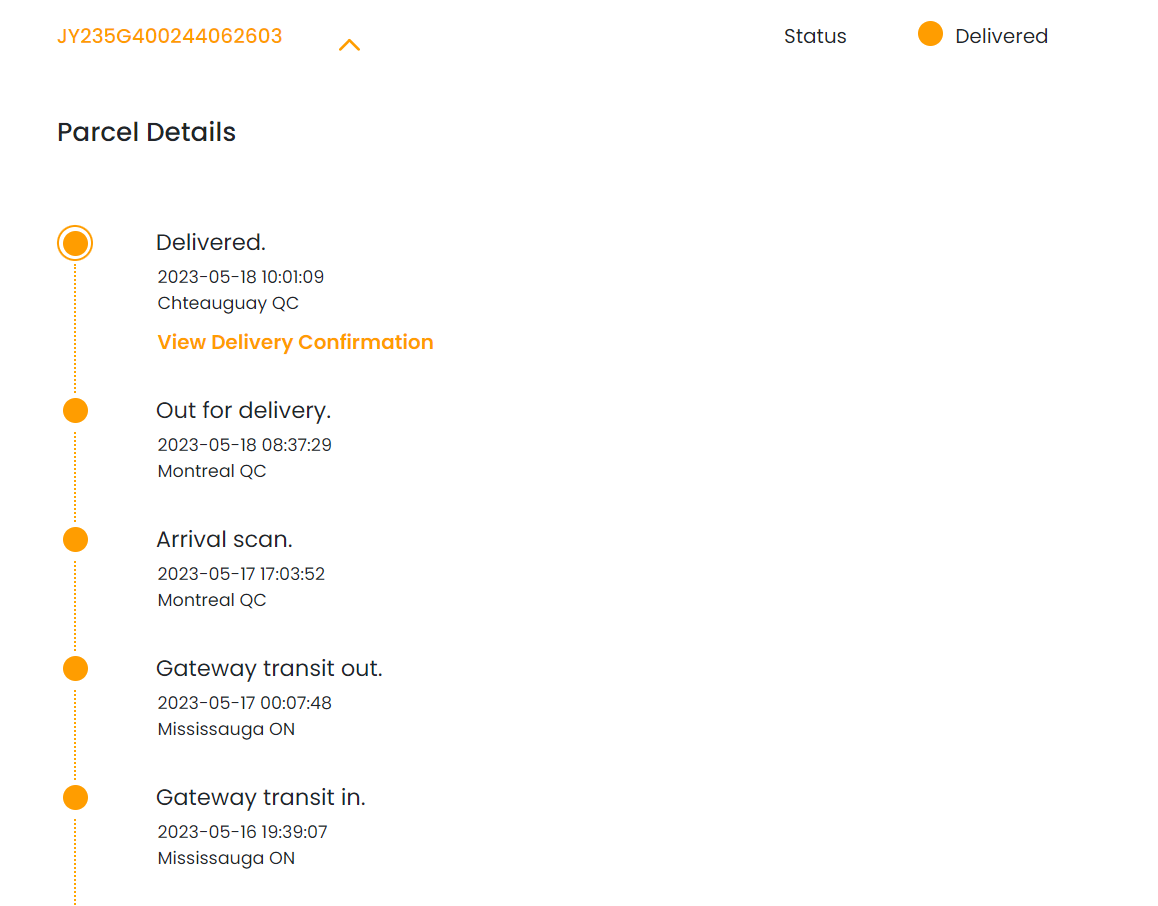Image resolution: width=1158 pixels, height=906 pixels.
Task: Click the "Gateway transit in." event title
Action: 260,798
